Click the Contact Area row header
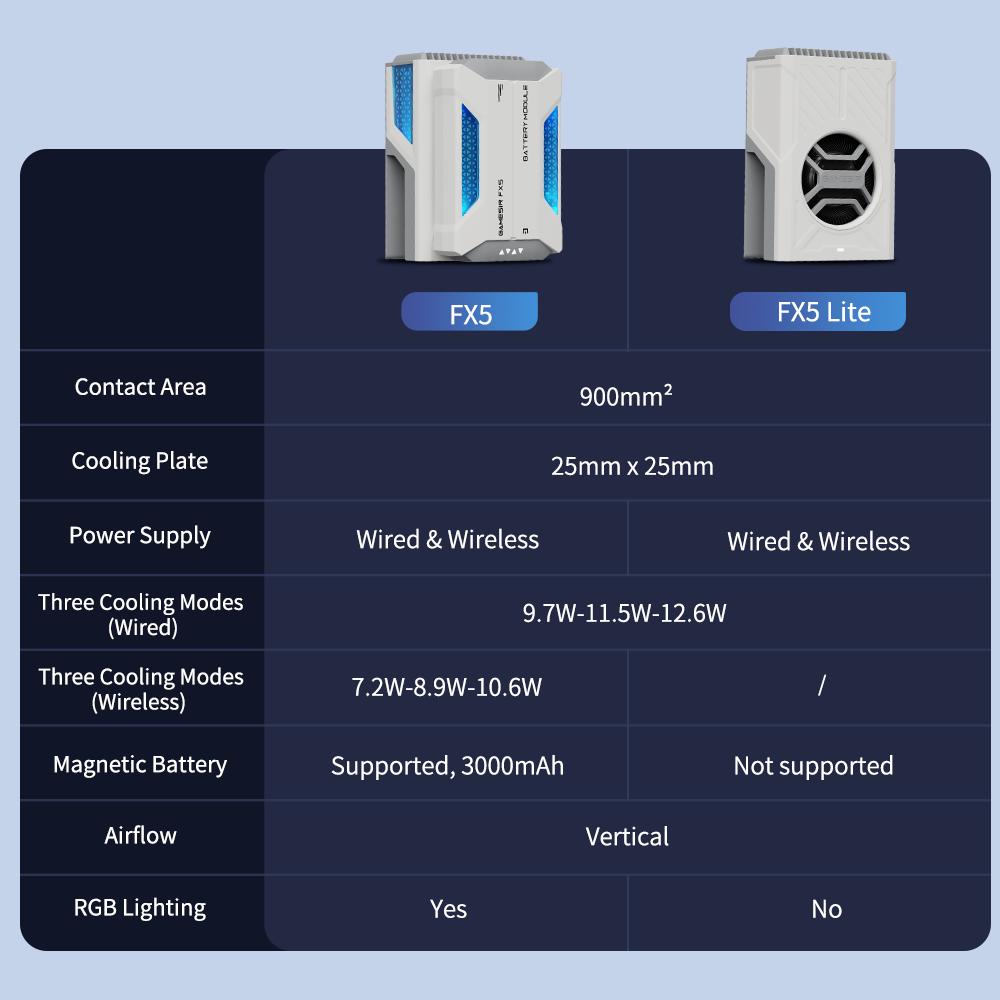This screenshot has width=1000, height=1000. click(141, 388)
